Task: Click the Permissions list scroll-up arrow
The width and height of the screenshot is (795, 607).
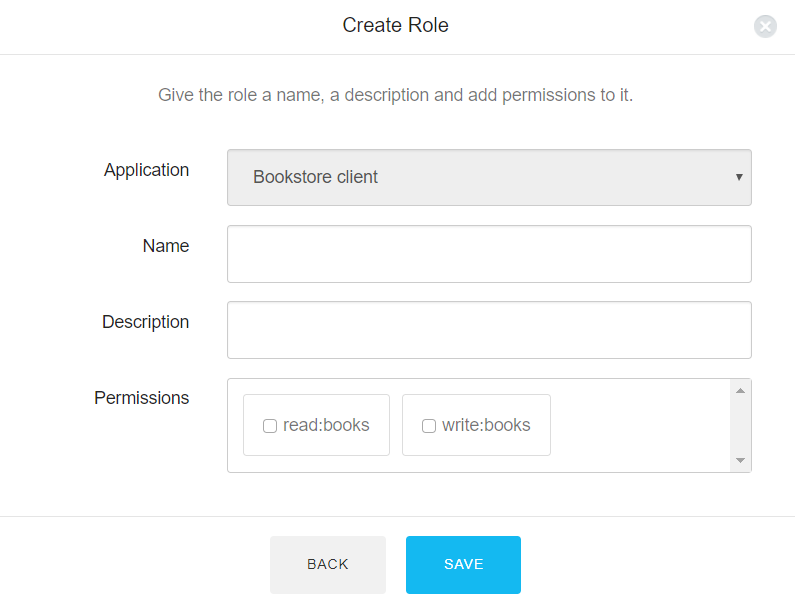Action: (740, 390)
